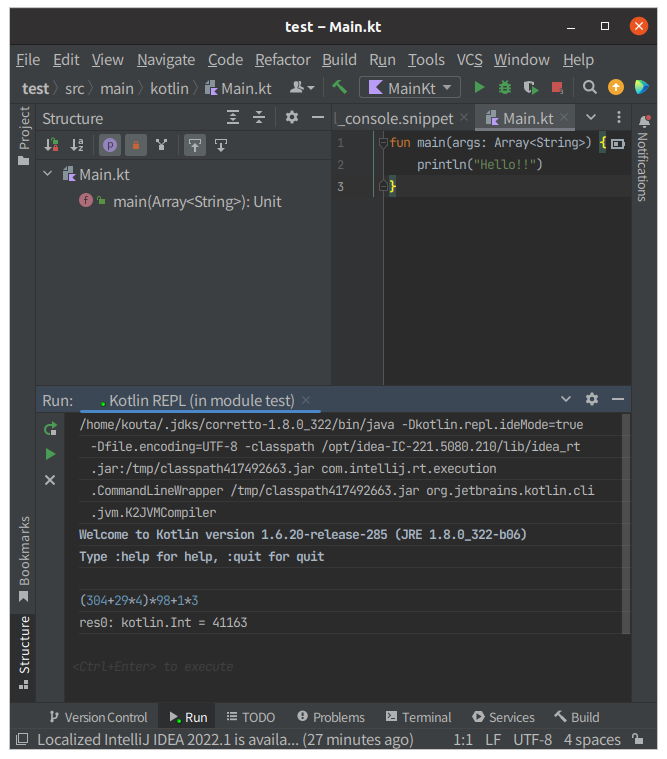The image size is (667, 759).
Task: Hide the Run tool window
Action: (x=618, y=399)
